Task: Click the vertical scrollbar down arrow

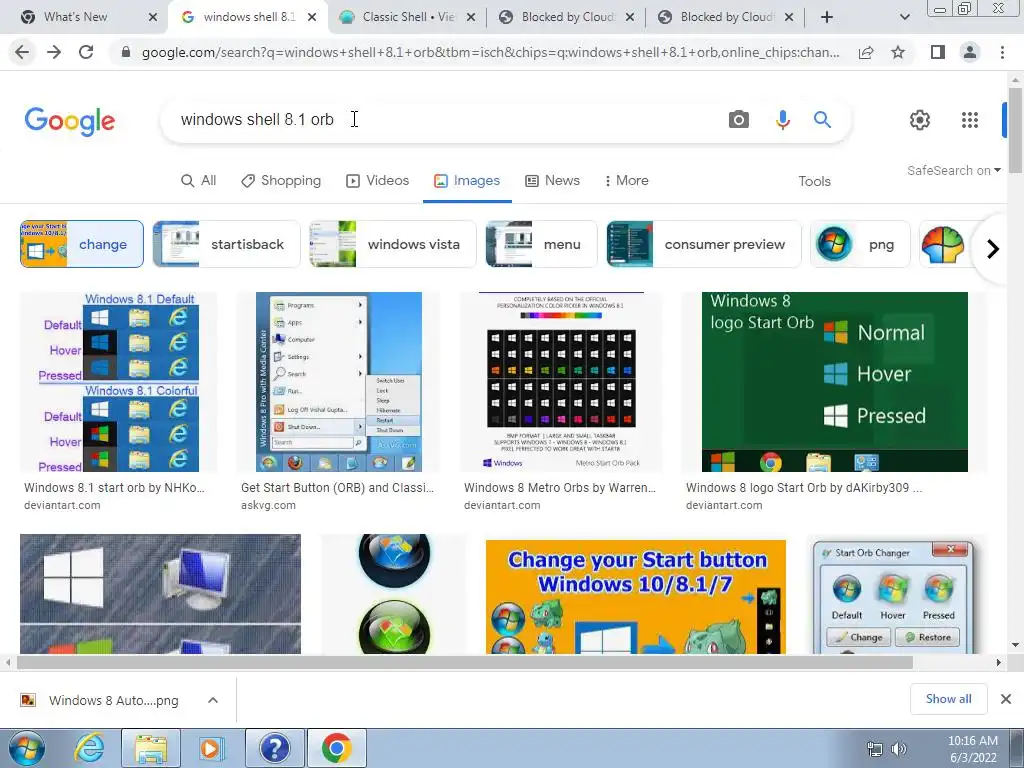Action: pyautogui.click(x=1016, y=645)
